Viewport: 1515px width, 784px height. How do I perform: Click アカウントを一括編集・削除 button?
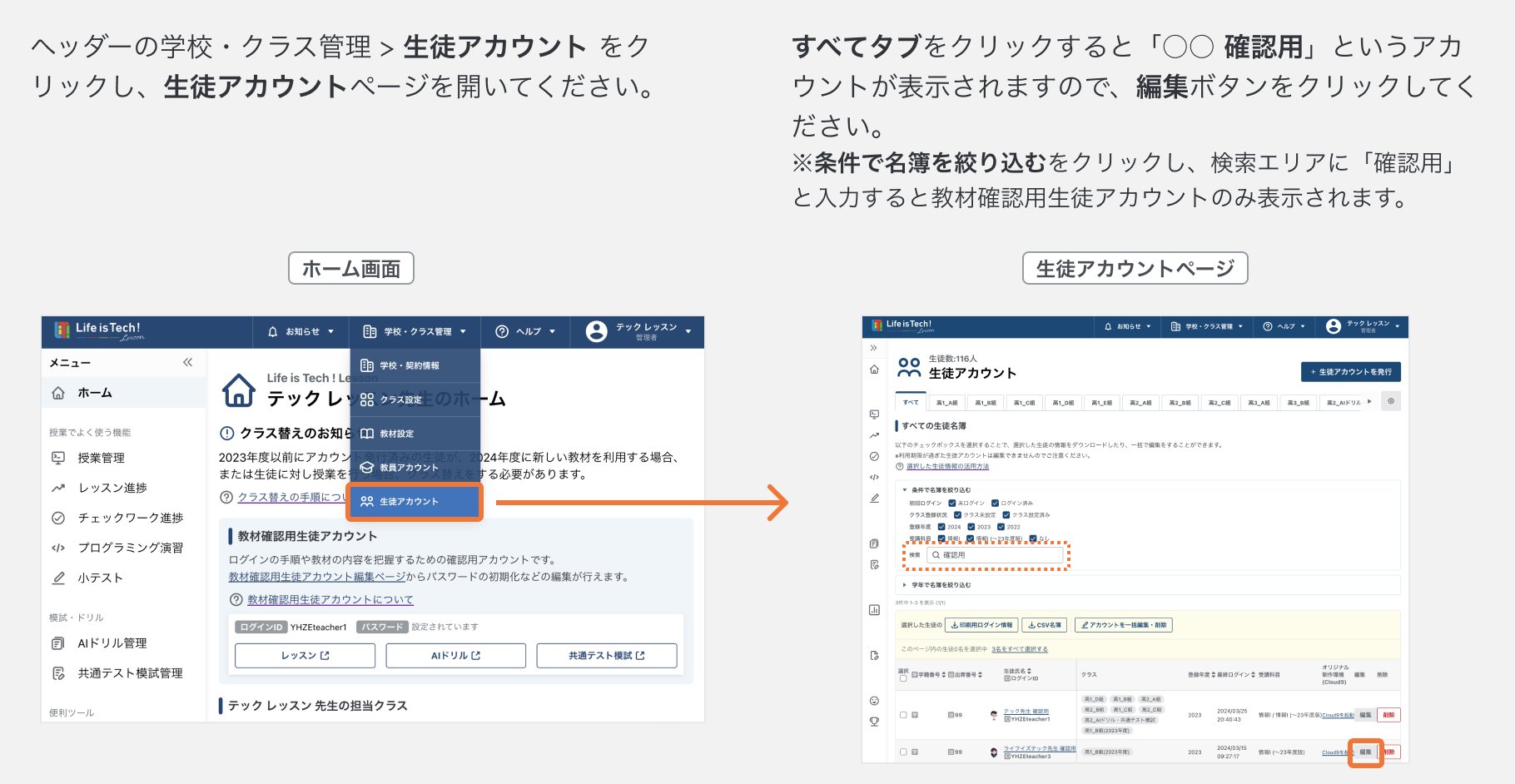click(1123, 625)
